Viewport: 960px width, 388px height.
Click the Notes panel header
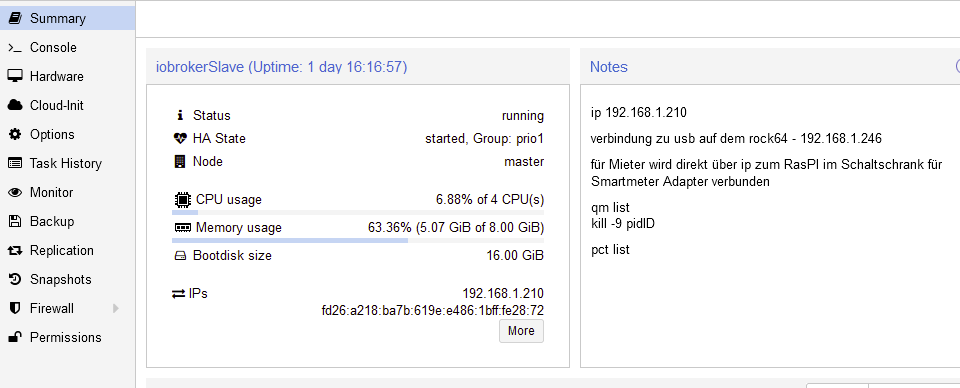coord(770,67)
